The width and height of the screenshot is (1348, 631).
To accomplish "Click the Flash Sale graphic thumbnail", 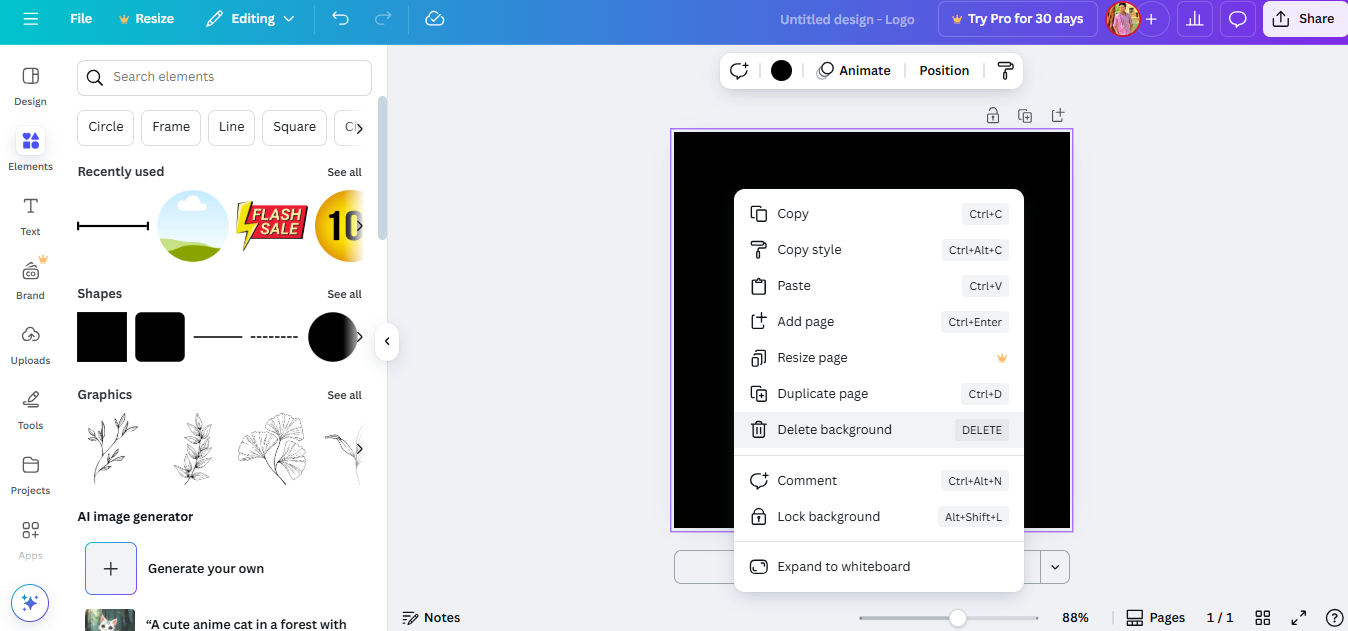I will pyautogui.click(x=271, y=226).
